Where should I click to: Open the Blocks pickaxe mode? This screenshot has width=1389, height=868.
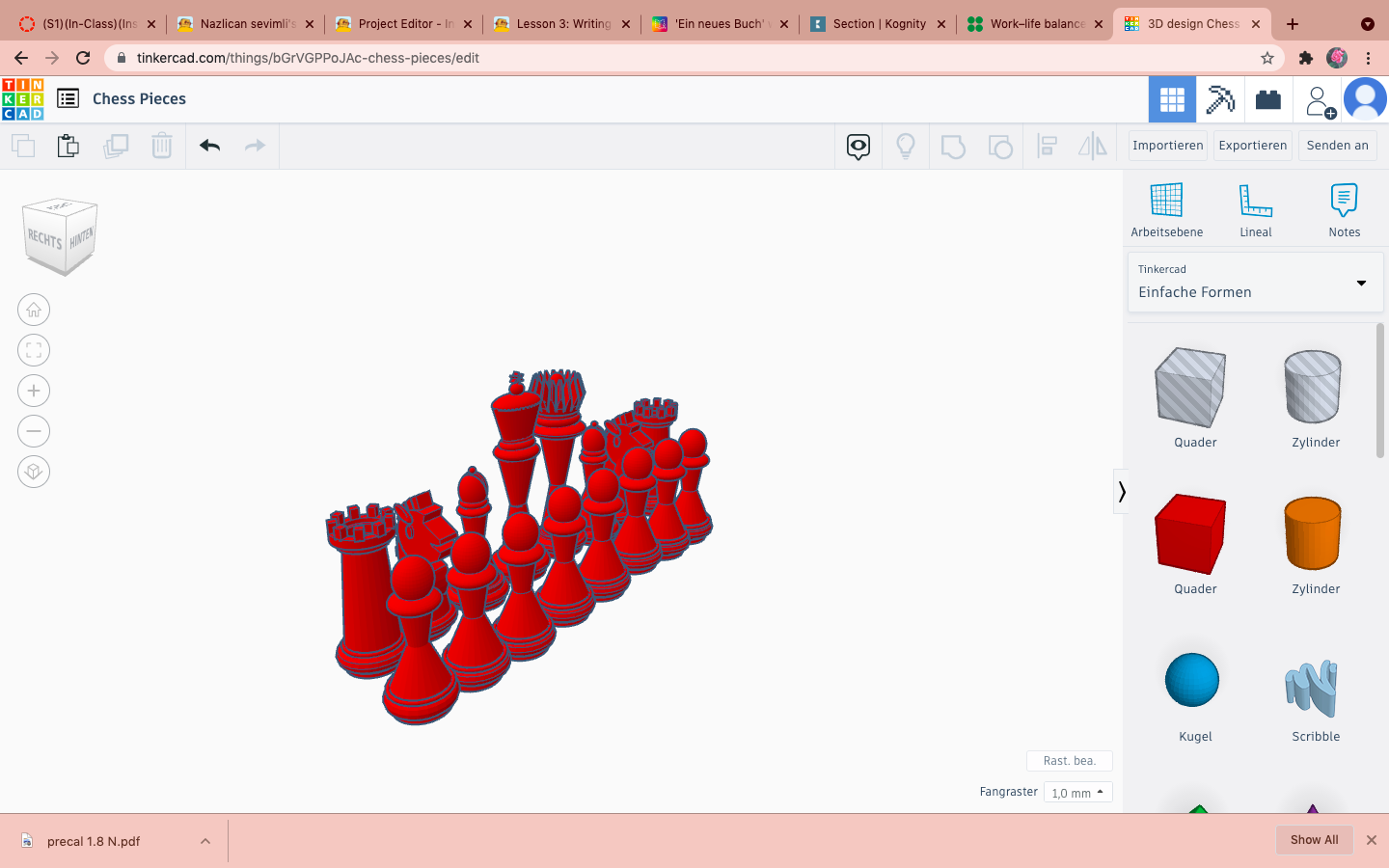1220,99
